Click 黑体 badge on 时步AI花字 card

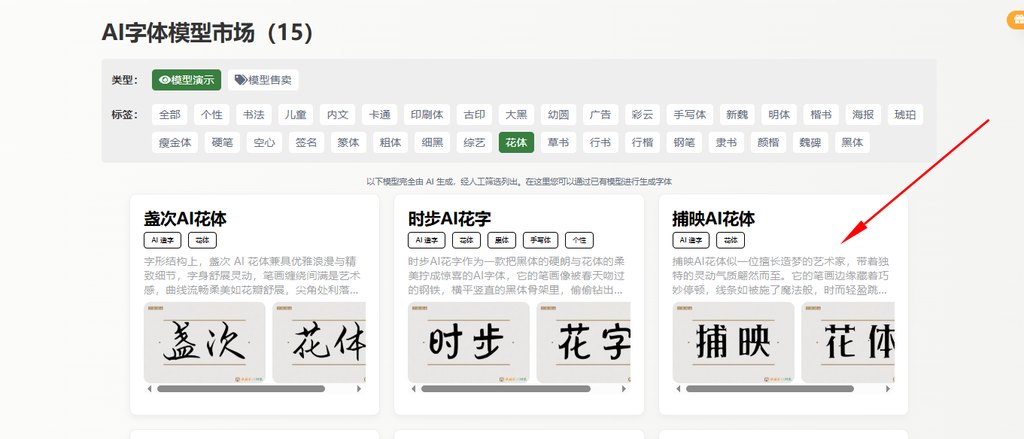click(502, 240)
